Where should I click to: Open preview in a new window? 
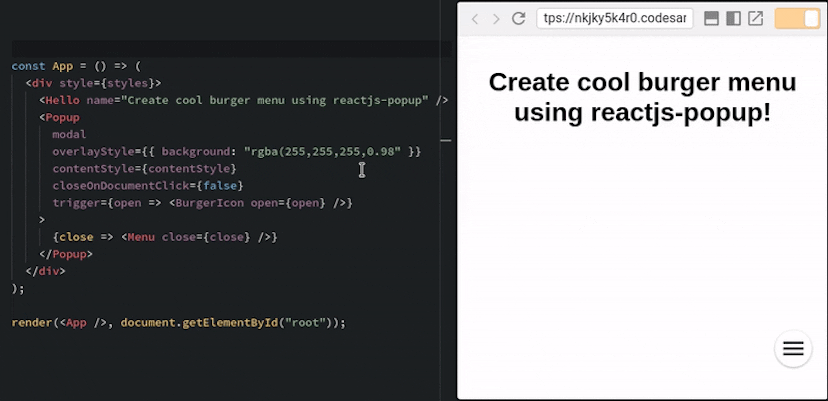pos(756,19)
